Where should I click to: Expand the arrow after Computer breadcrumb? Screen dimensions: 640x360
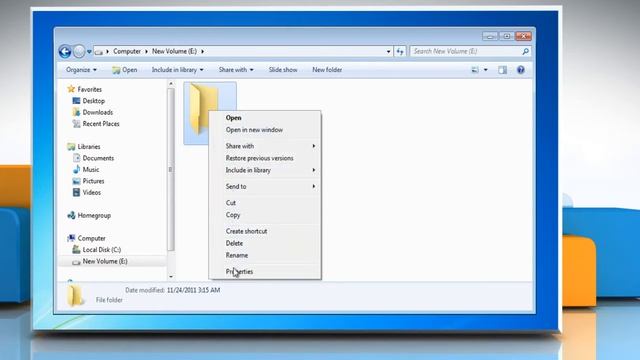147,51
